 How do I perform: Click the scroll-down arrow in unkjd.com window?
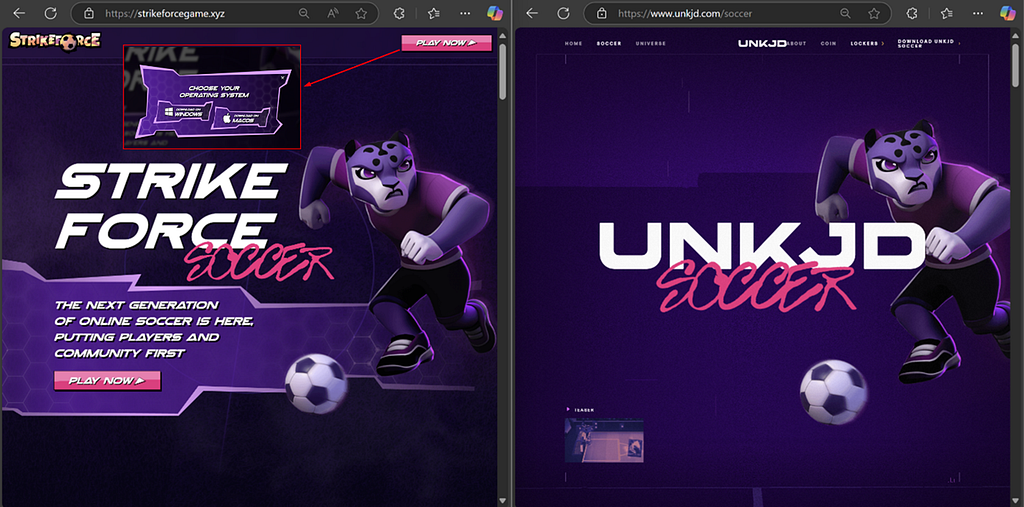[x=1016, y=500]
